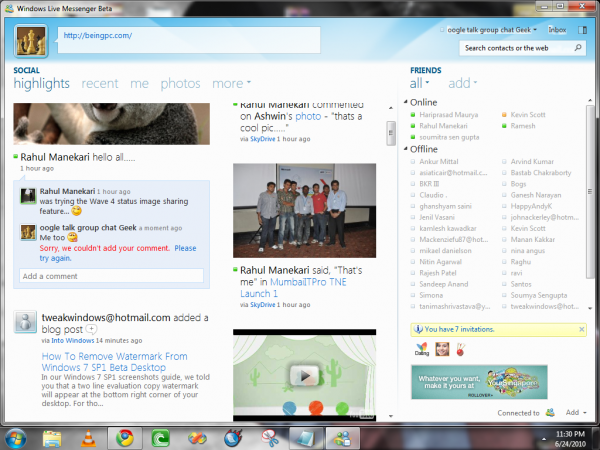Open Windows Explorer from the taskbar
Image resolution: width=600 pixels, height=450 pixels.
click(x=52, y=439)
